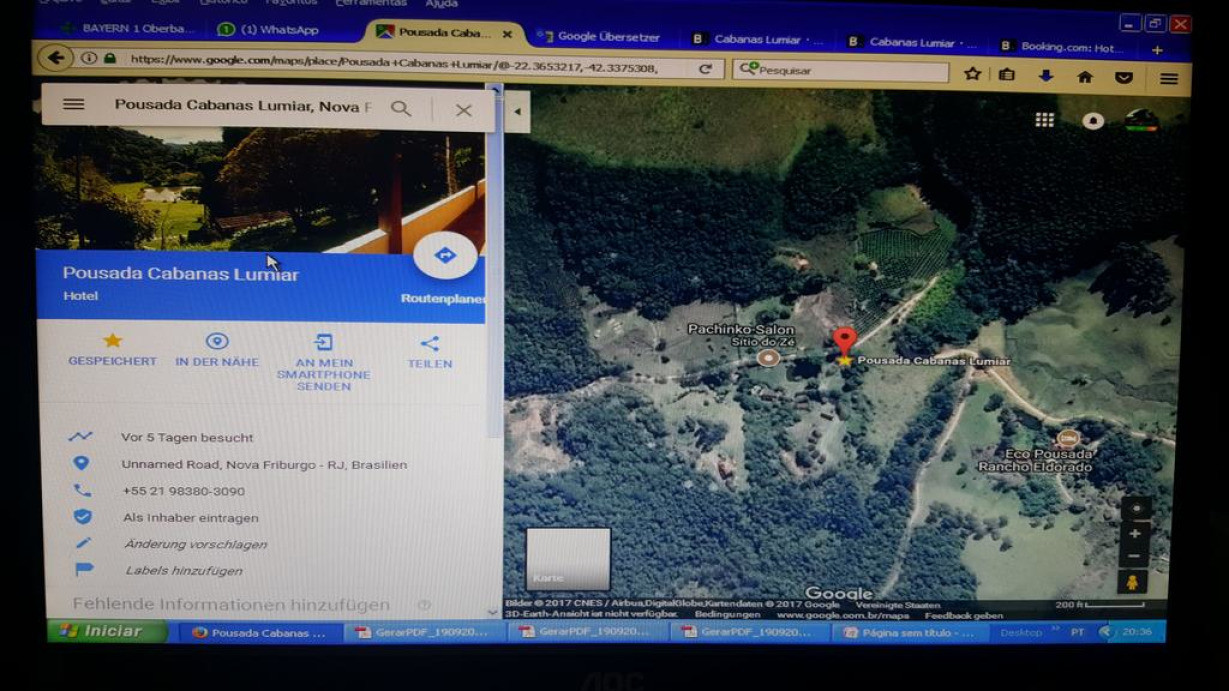Select the Pachinko-Salon Sítio do Zé marker
Viewport: 1229px width, 691px height.
click(x=768, y=357)
